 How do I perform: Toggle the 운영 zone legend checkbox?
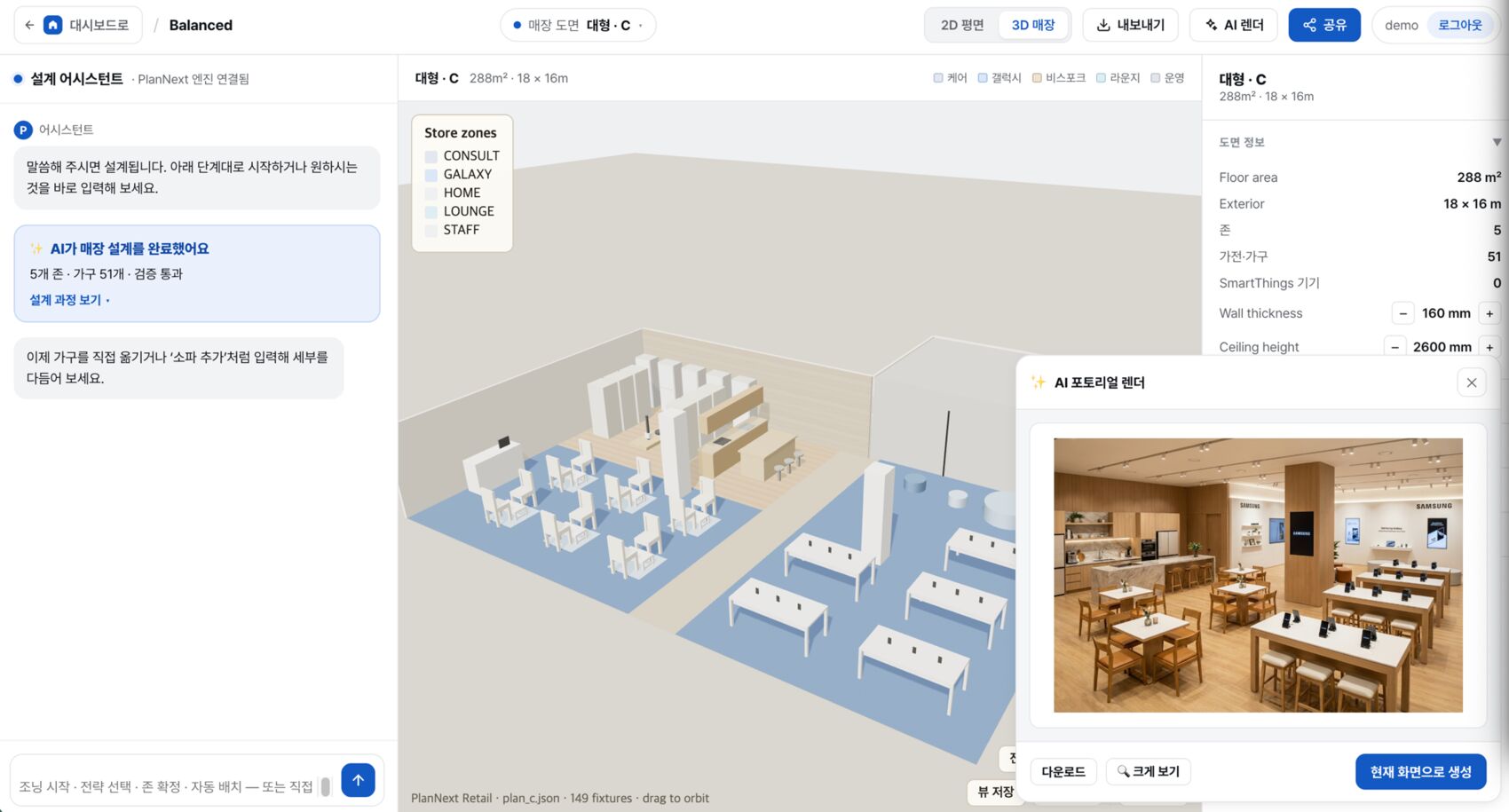tap(1156, 78)
